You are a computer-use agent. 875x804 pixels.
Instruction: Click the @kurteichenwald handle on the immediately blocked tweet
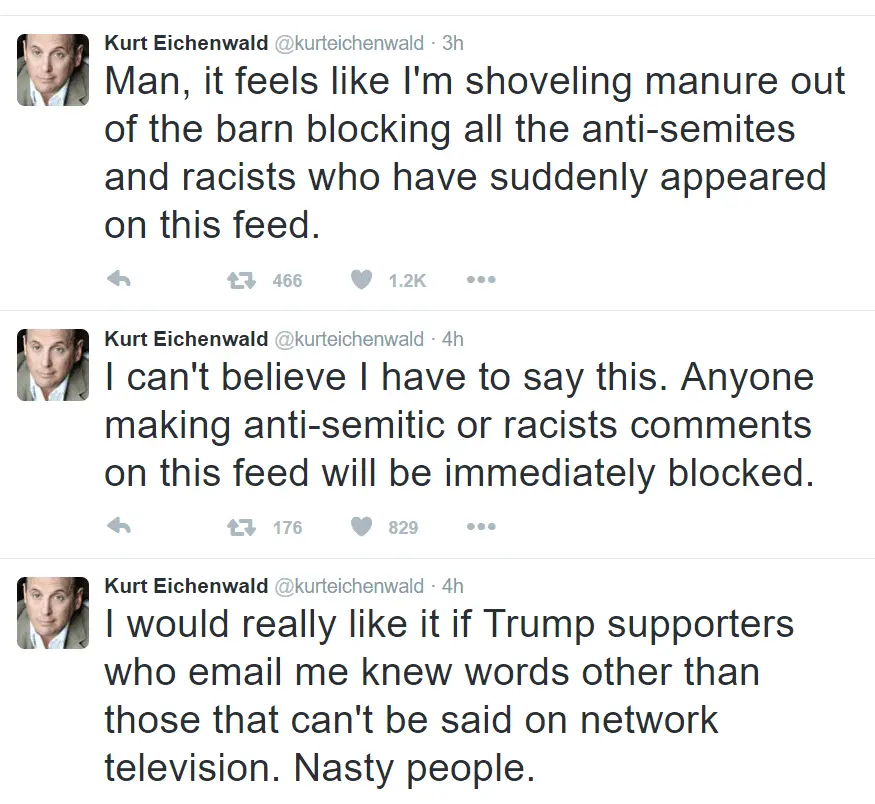(x=348, y=339)
